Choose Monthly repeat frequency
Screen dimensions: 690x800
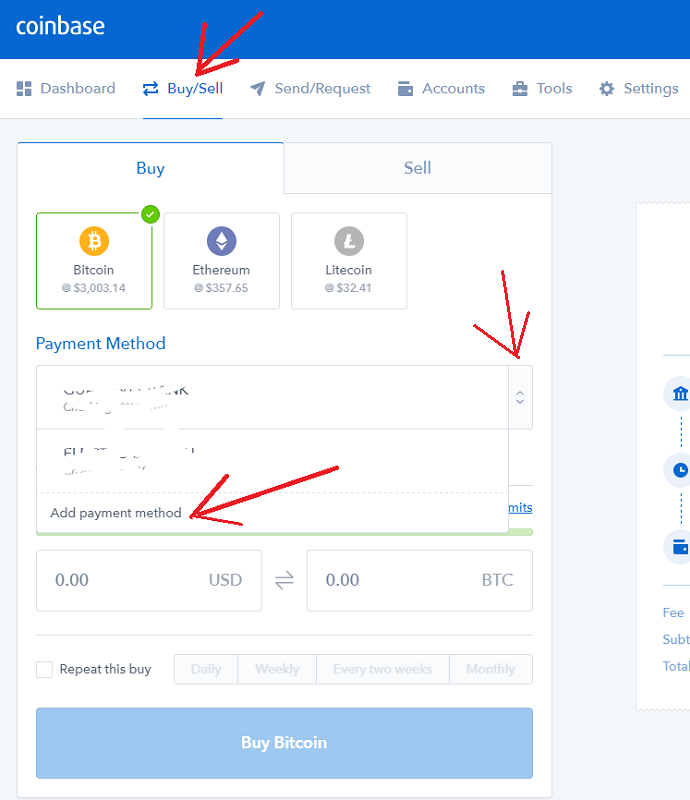(491, 669)
